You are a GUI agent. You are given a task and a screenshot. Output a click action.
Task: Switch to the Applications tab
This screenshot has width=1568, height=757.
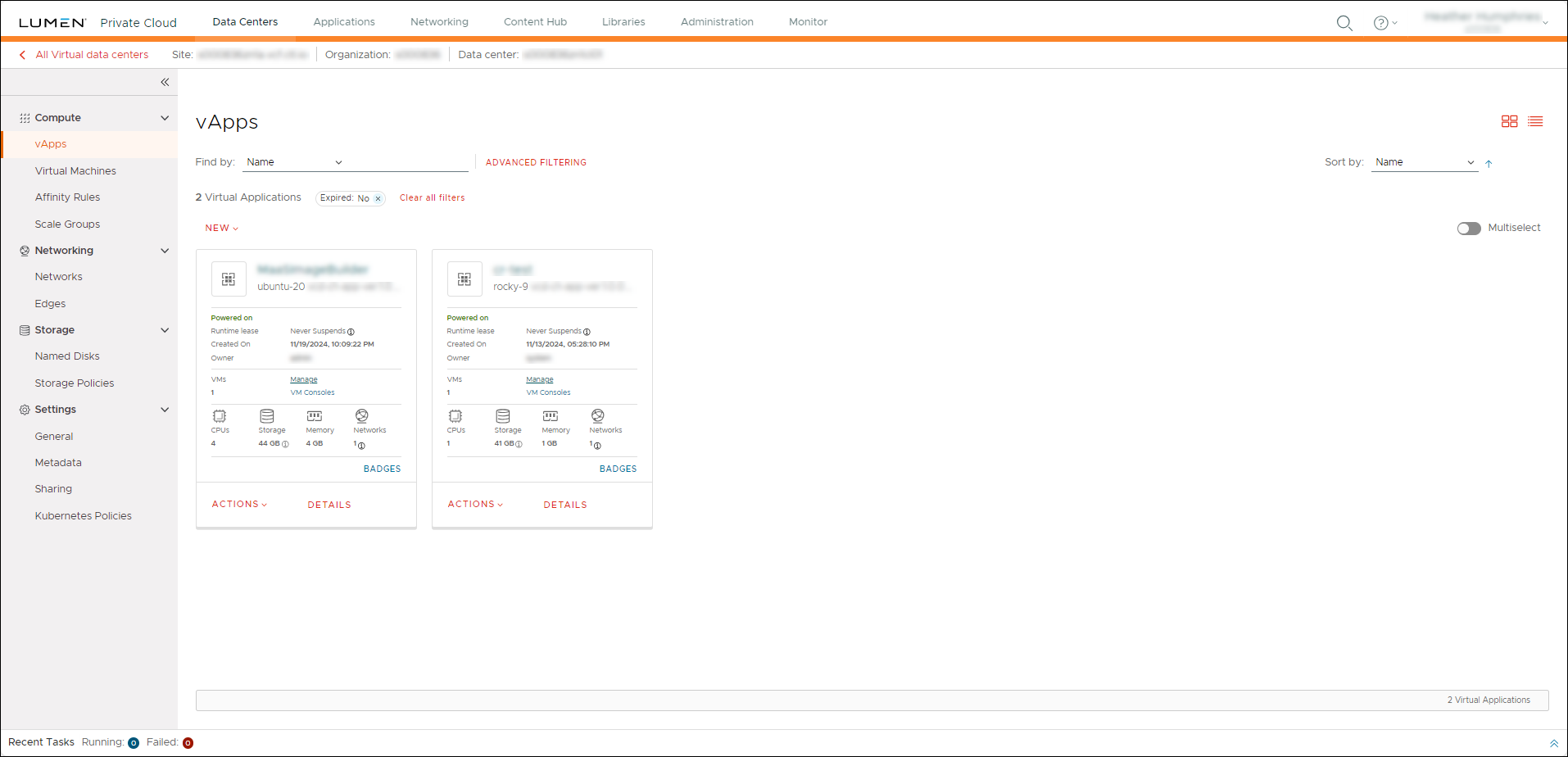343,21
